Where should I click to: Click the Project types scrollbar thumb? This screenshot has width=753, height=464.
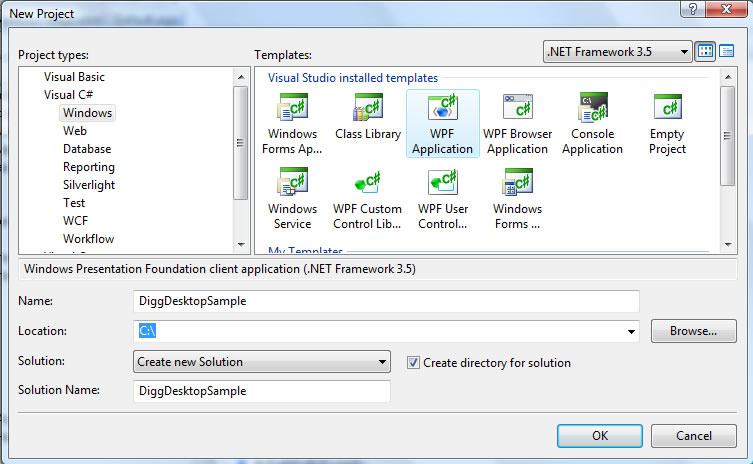point(241,143)
